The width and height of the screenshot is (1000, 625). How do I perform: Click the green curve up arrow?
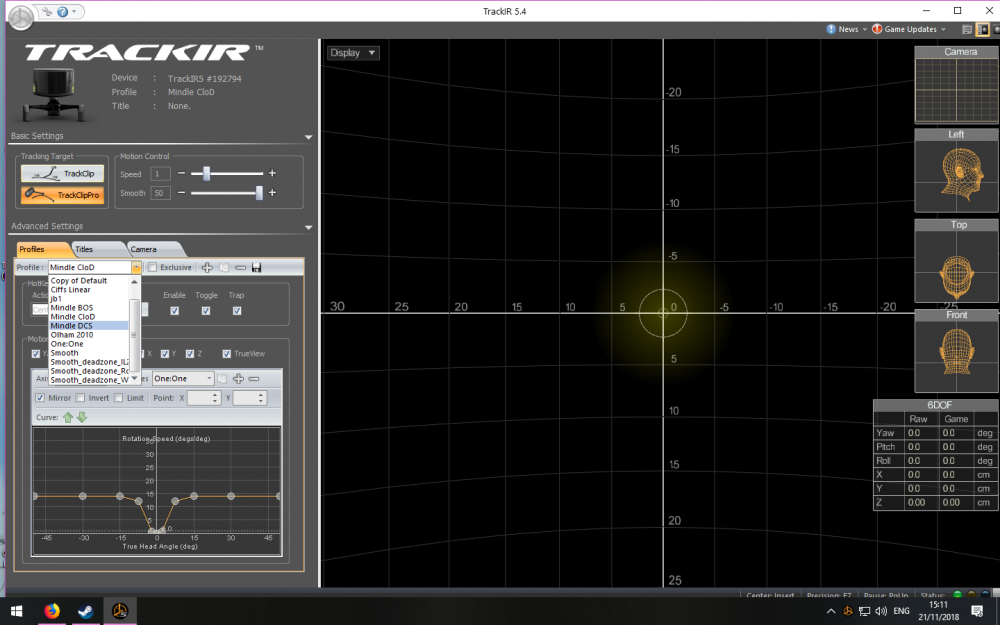click(x=68, y=417)
